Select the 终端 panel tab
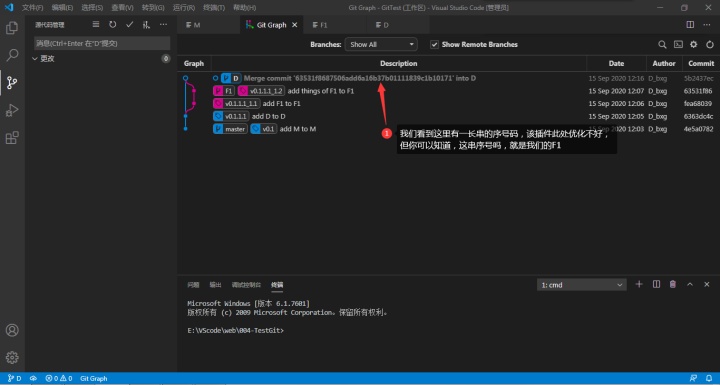720x385 pixels. (x=277, y=285)
